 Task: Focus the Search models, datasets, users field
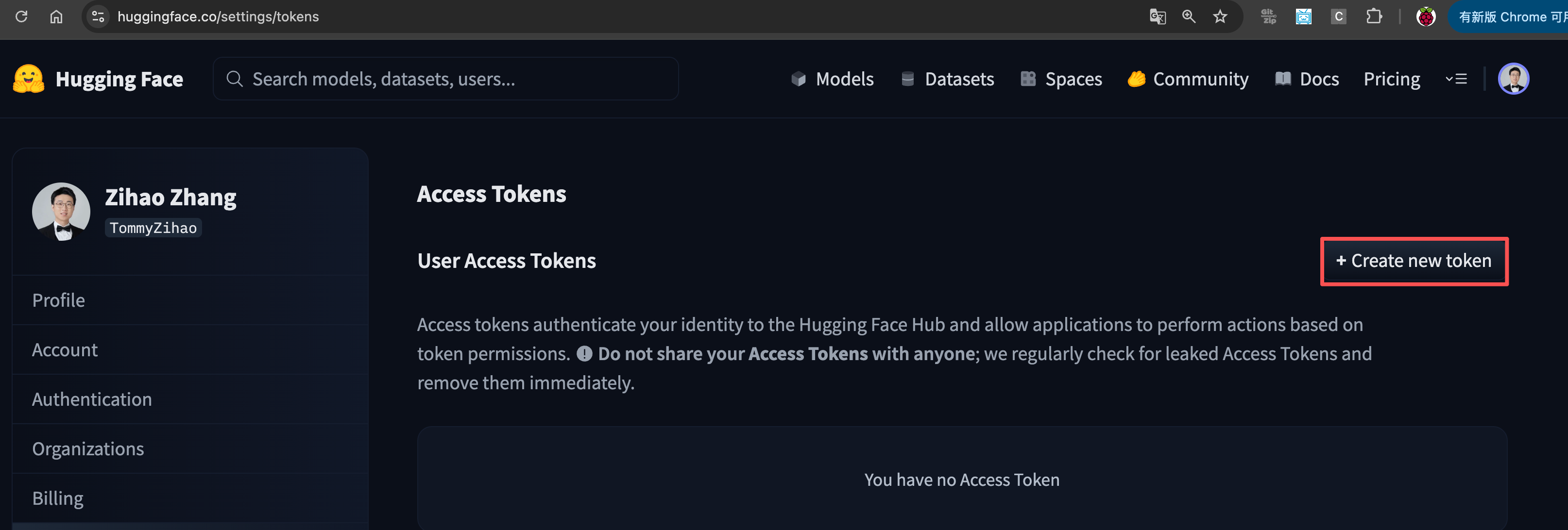pos(445,79)
